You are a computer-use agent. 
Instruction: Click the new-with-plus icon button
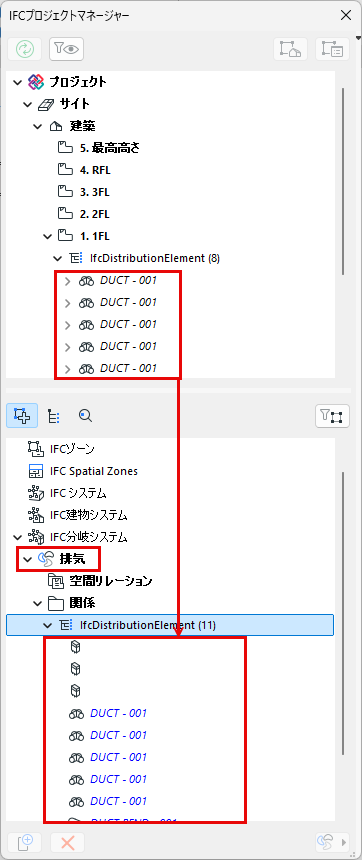point(25,842)
